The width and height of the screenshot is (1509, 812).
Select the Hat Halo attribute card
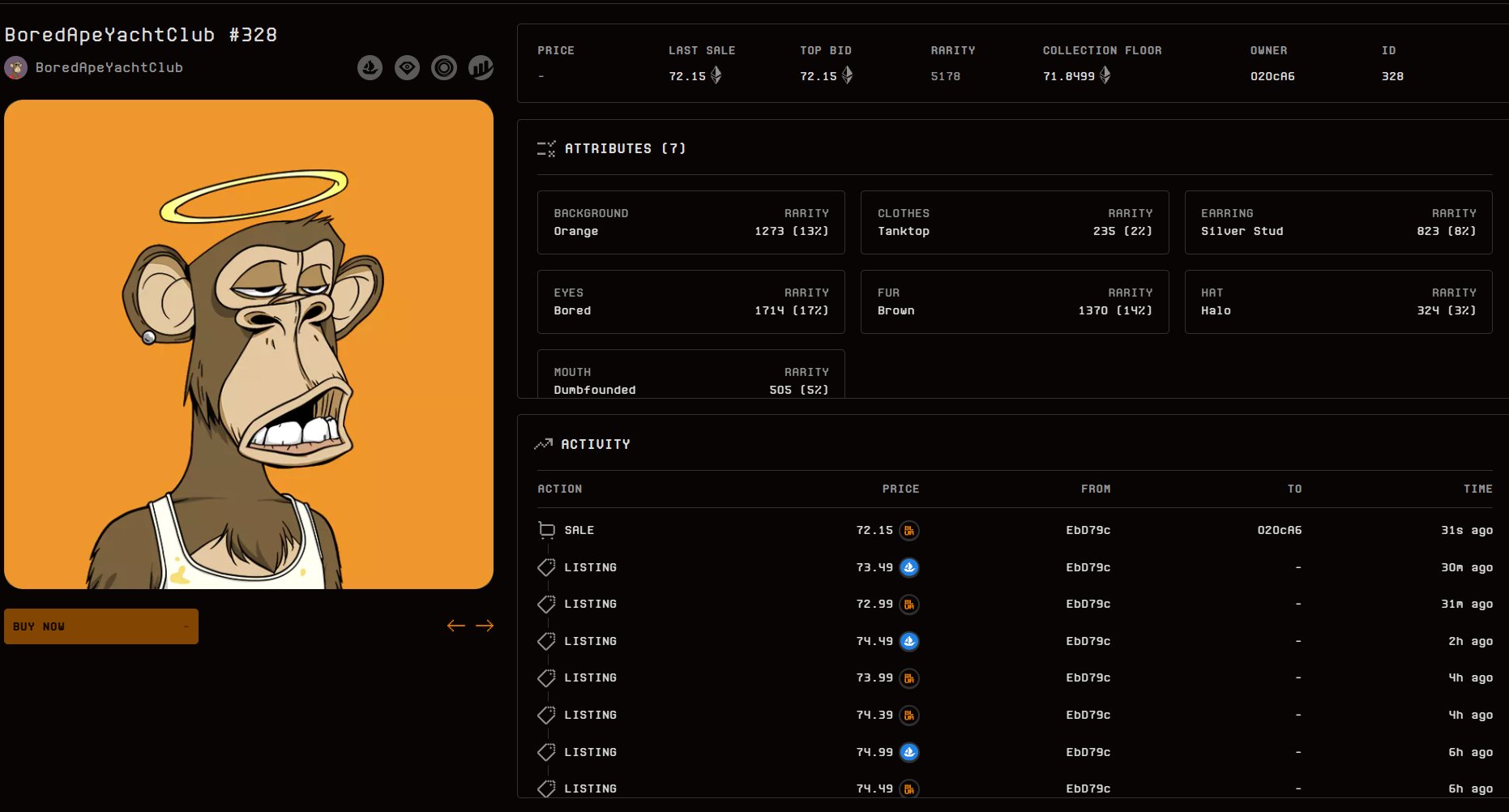click(x=1339, y=302)
